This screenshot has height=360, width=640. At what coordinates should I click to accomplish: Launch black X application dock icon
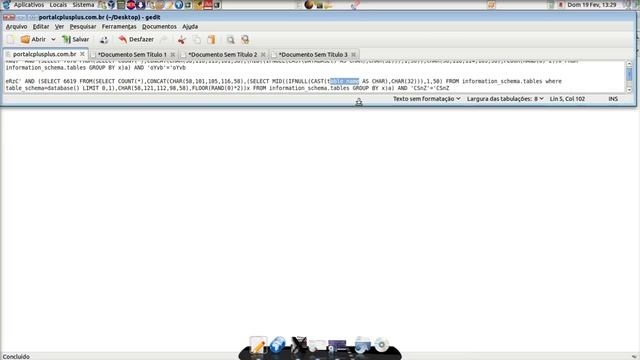click(299, 344)
